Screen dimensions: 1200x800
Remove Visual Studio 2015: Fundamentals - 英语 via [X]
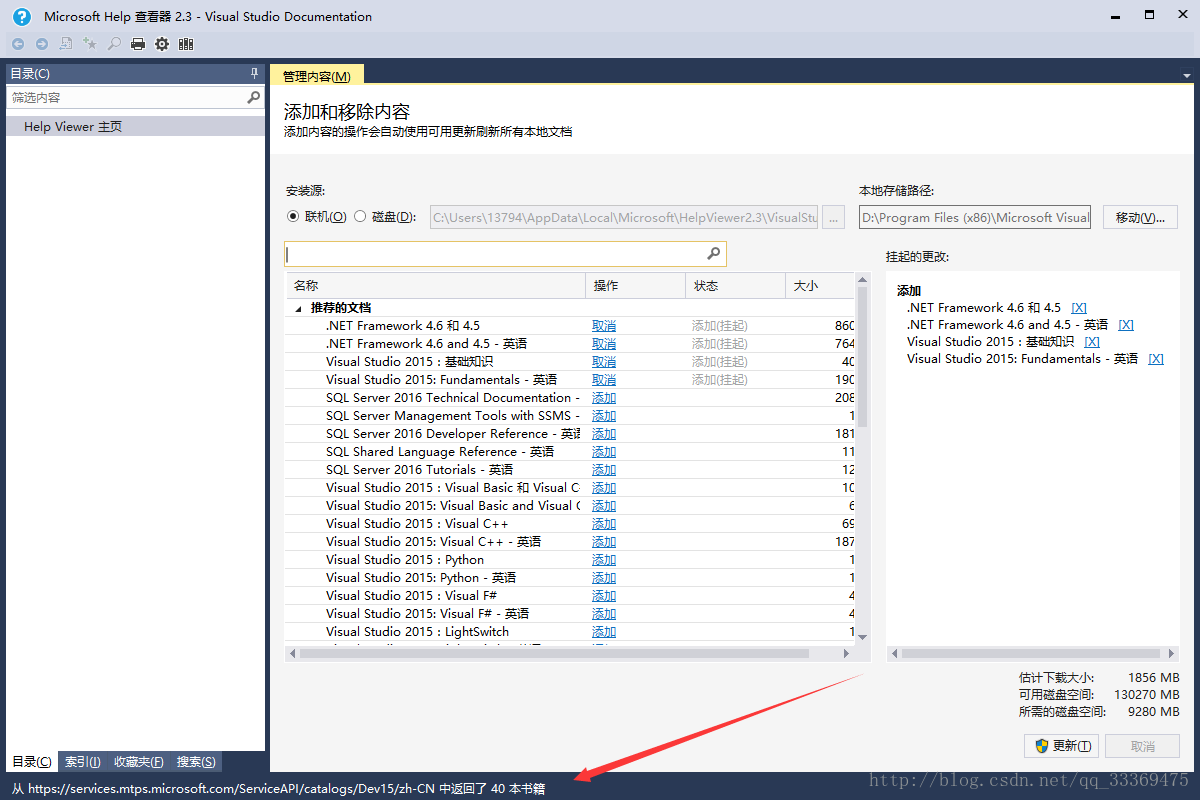coord(1156,359)
